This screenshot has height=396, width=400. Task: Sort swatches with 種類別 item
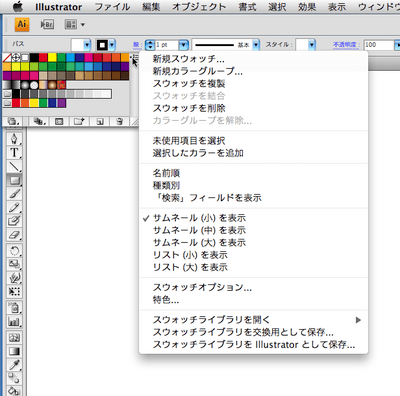click(254, 185)
